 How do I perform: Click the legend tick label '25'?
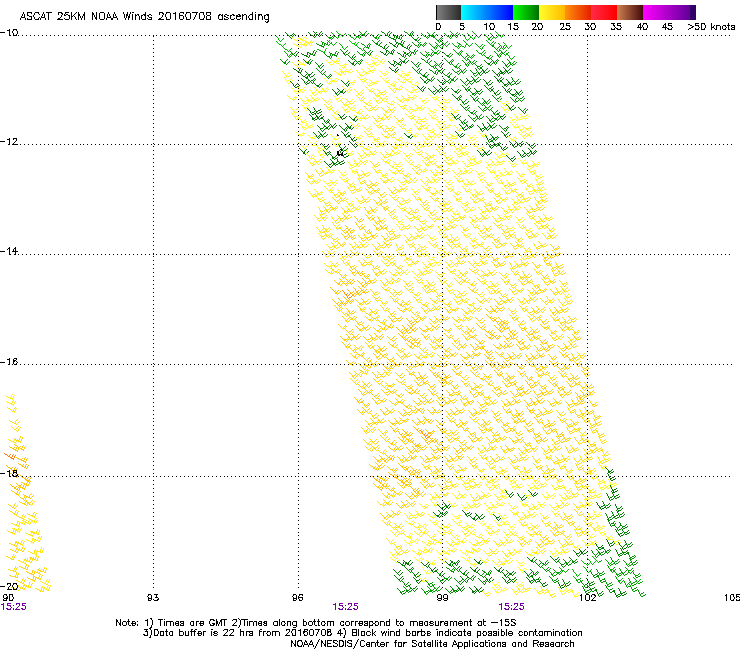click(565, 27)
